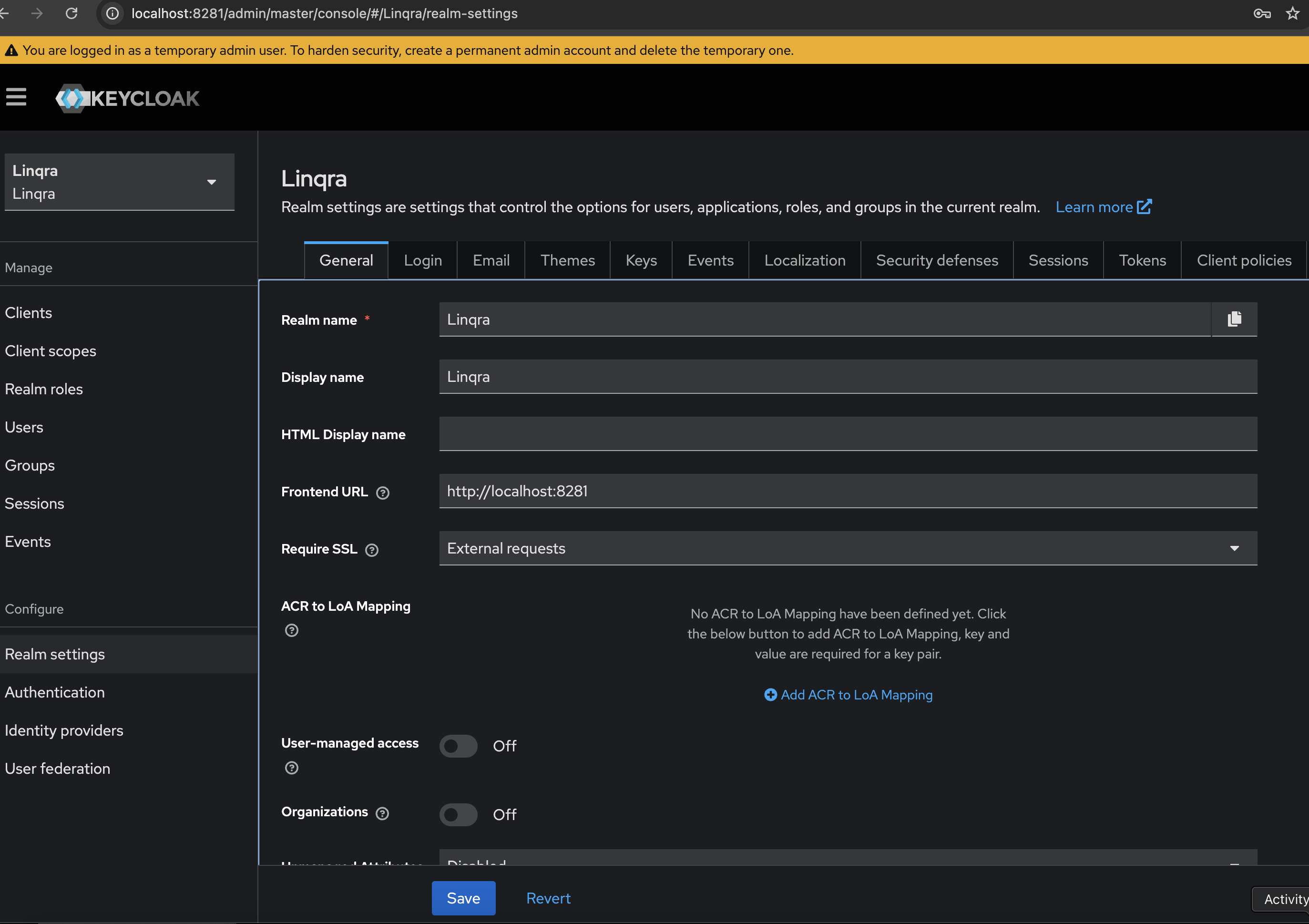1309x924 pixels.
Task: Open the Frontend URL help tooltip
Action: tap(383, 493)
